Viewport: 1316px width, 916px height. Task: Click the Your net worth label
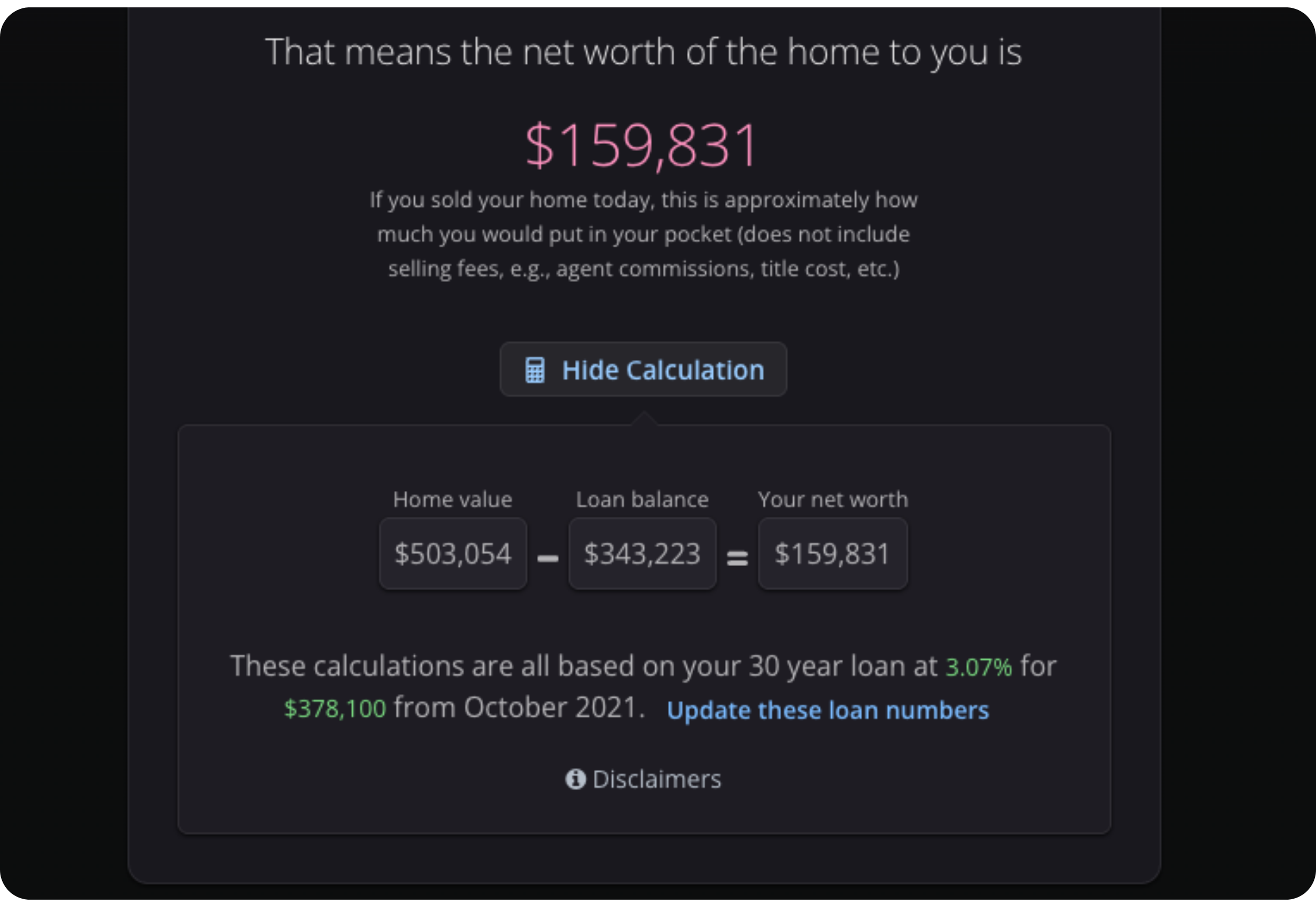pyautogui.click(x=833, y=499)
